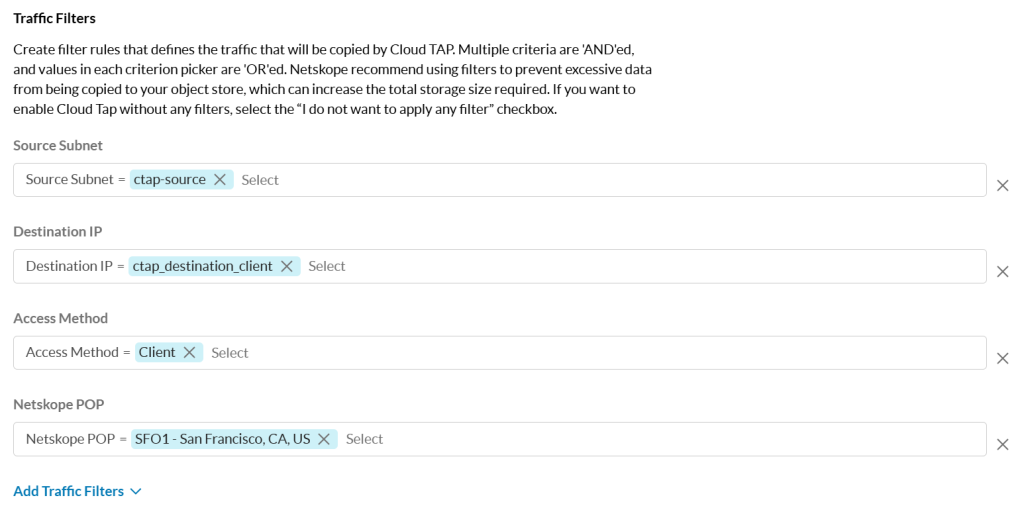The width and height of the screenshot is (1024, 508).
Task: Open the Destination IP Select picker
Action: tap(327, 266)
